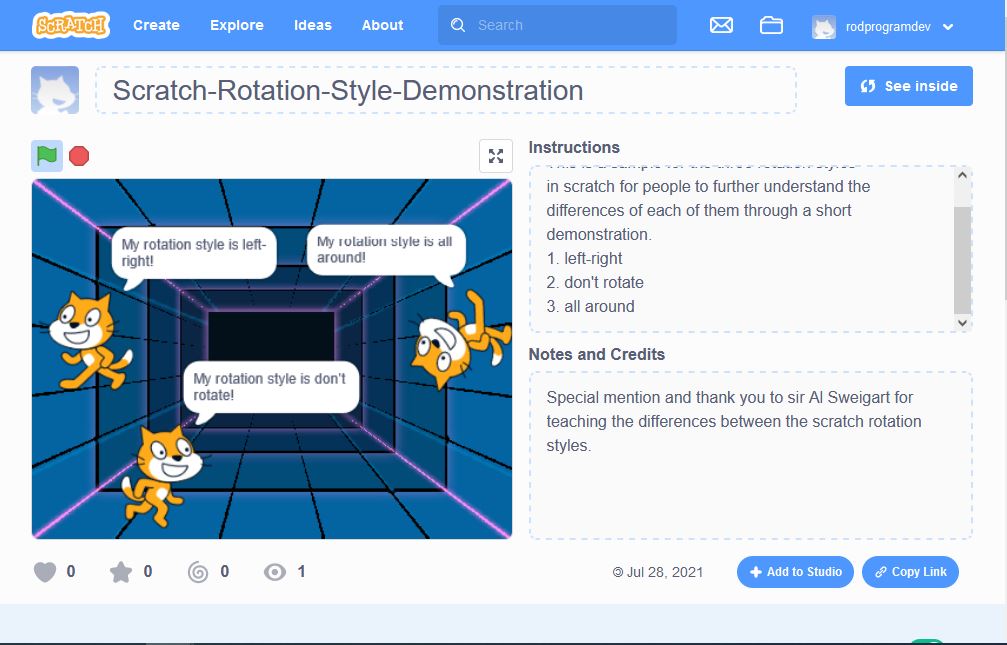
Task: Click Instructions scrollbar up arrow
Action: [x=962, y=175]
